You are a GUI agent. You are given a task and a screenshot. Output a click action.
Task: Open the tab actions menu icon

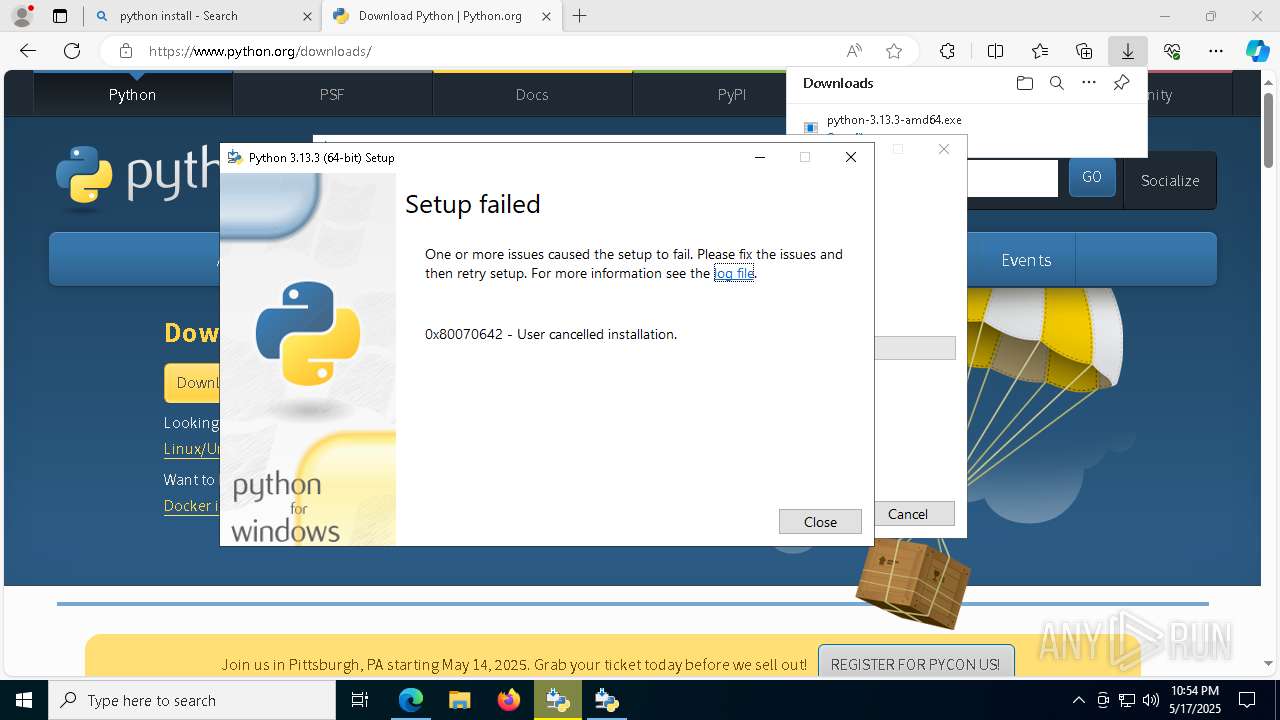click(x=60, y=16)
